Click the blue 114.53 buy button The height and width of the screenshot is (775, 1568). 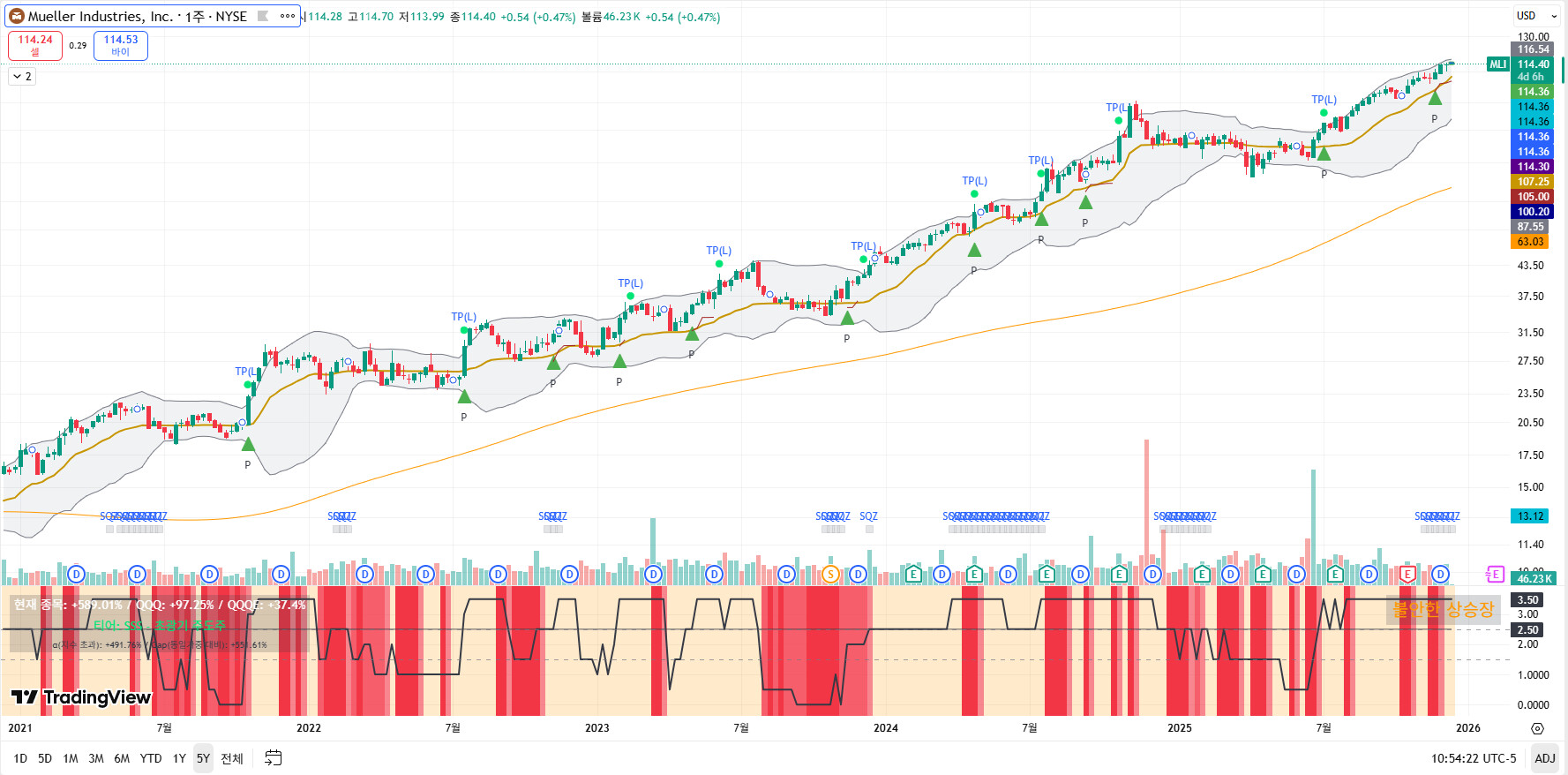click(121, 45)
